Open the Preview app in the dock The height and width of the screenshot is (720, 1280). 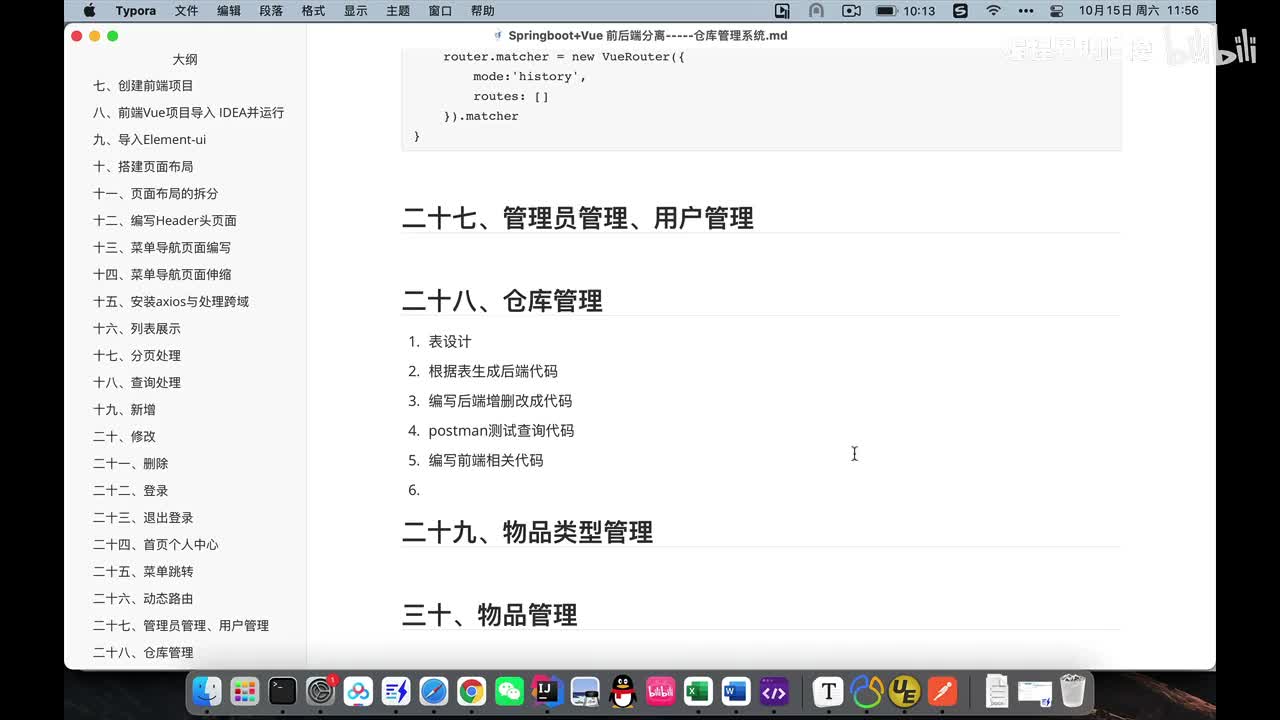pyautogui.click(x=585, y=691)
